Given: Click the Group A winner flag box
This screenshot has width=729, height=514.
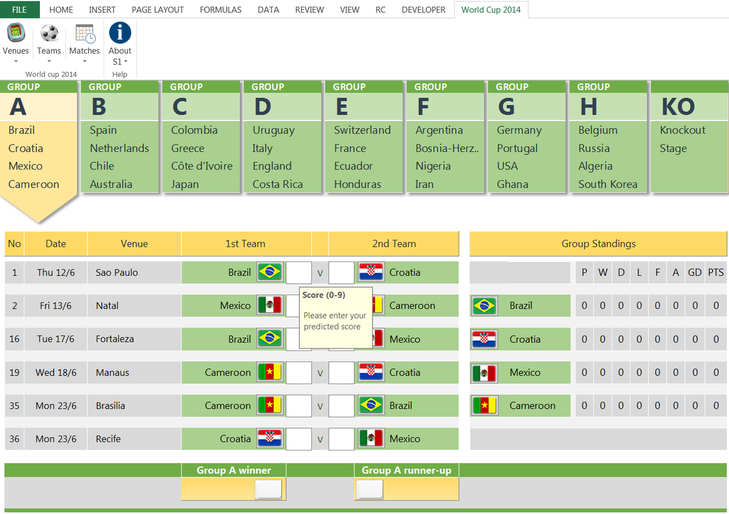Looking at the screenshot, I should (268, 489).
